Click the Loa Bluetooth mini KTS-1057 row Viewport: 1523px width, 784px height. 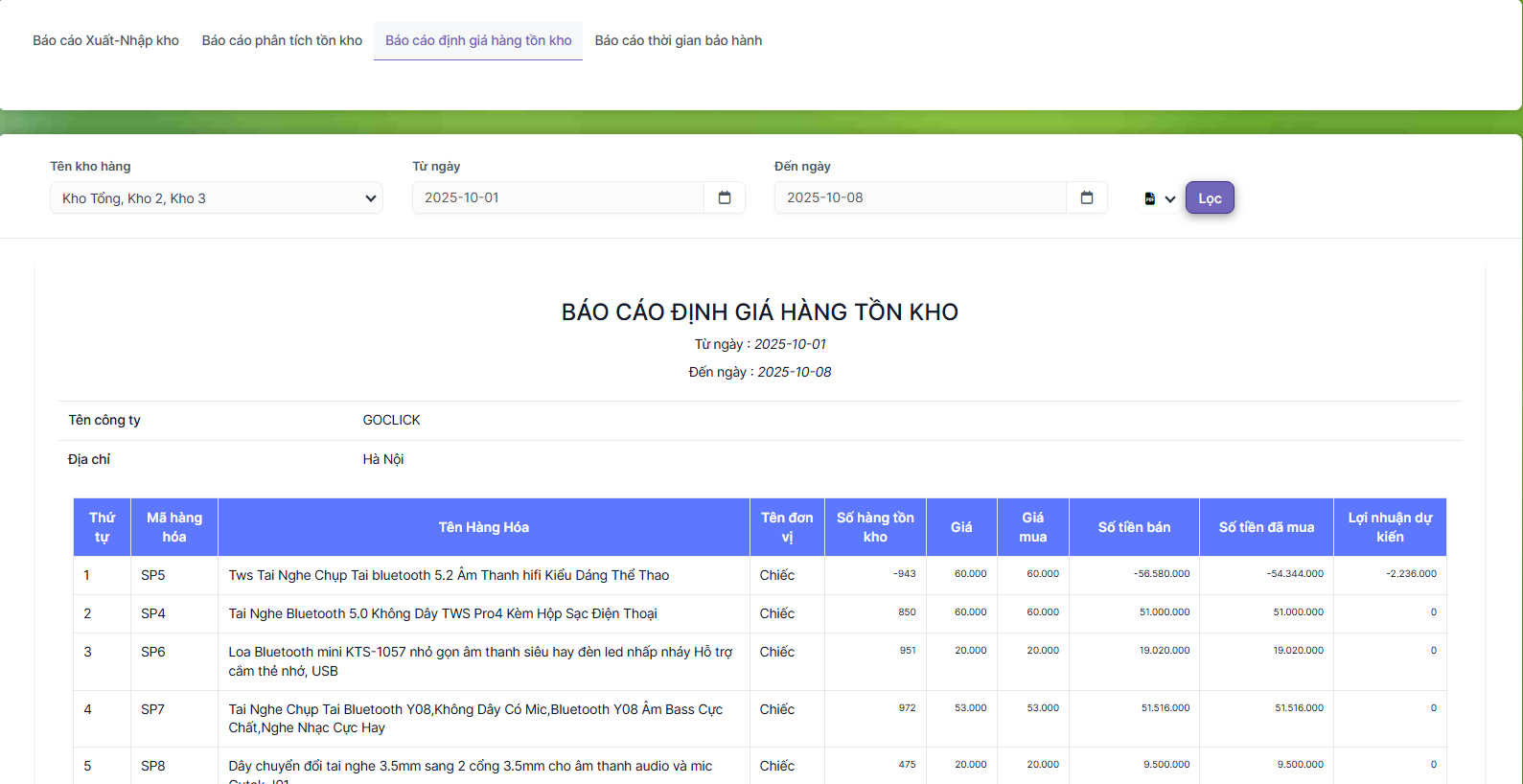coord(480,661)
